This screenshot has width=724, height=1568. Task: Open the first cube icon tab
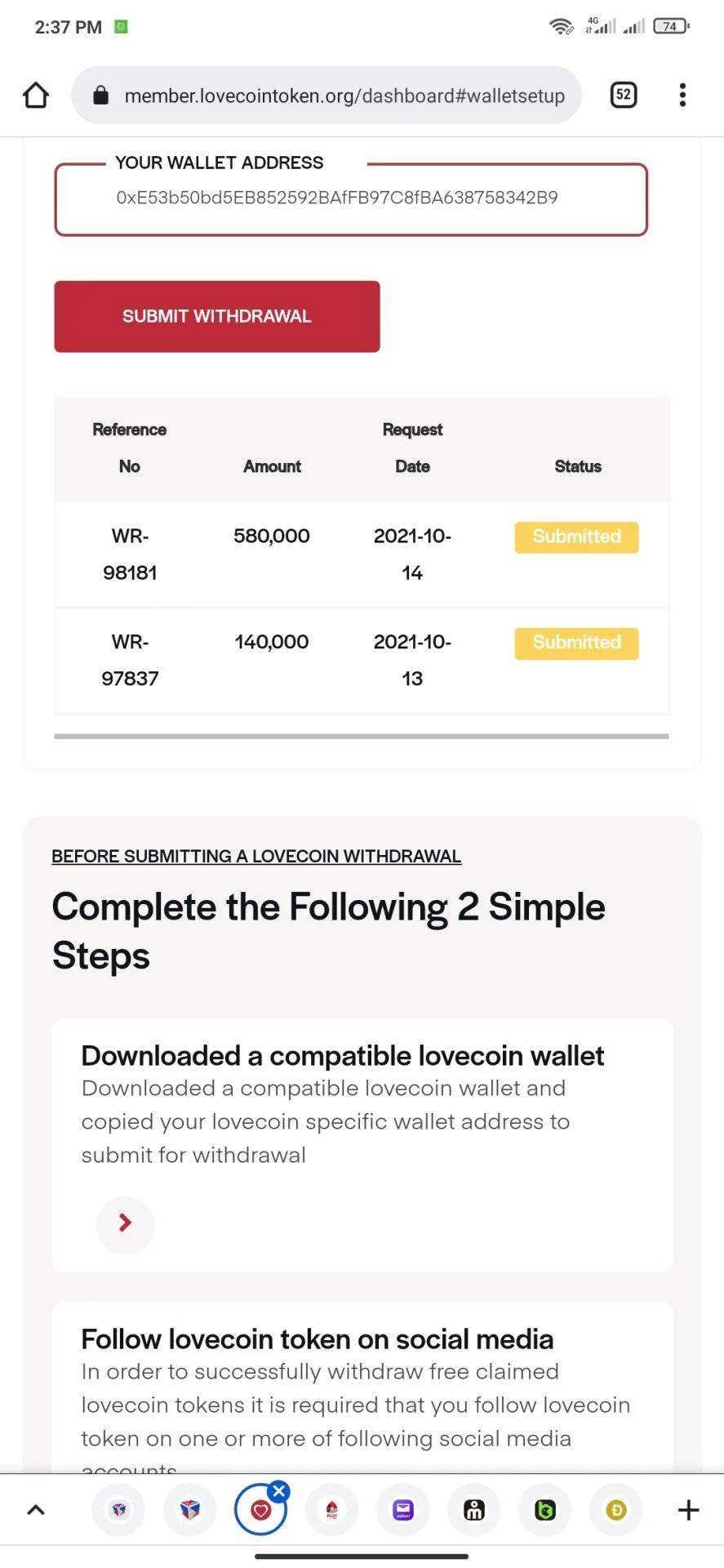pyautogui.click(x=119, y=1510)
